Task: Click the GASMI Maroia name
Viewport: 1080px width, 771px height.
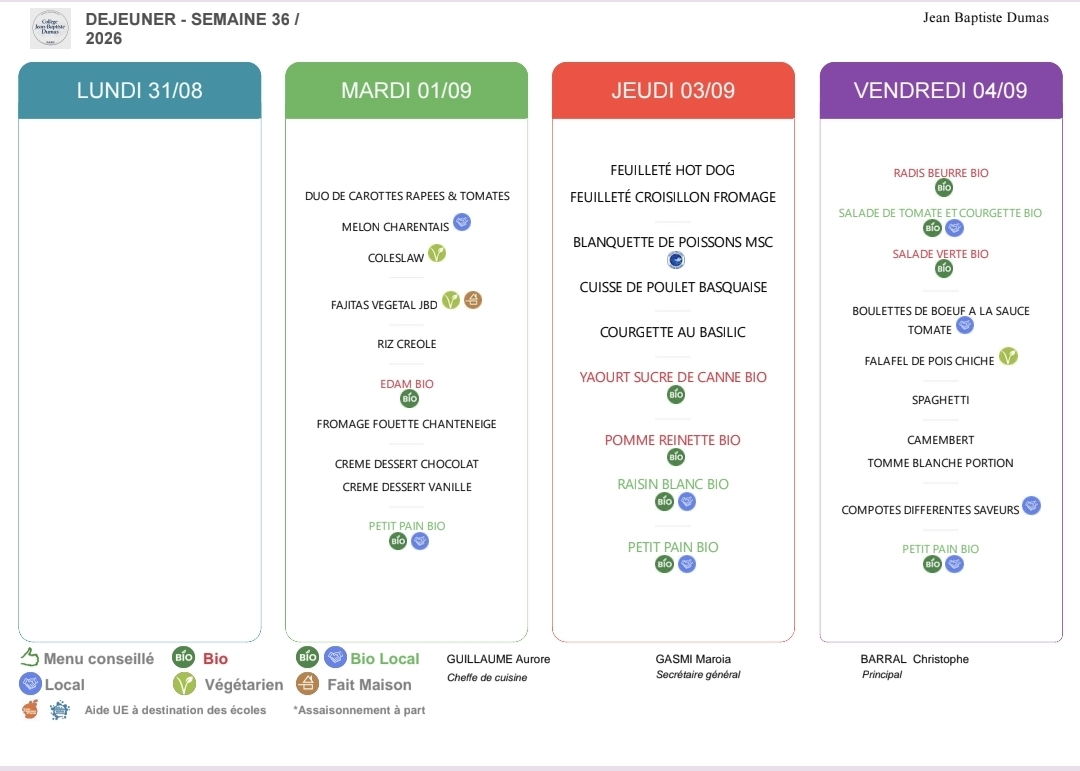Action: click(x=693, y=659)
